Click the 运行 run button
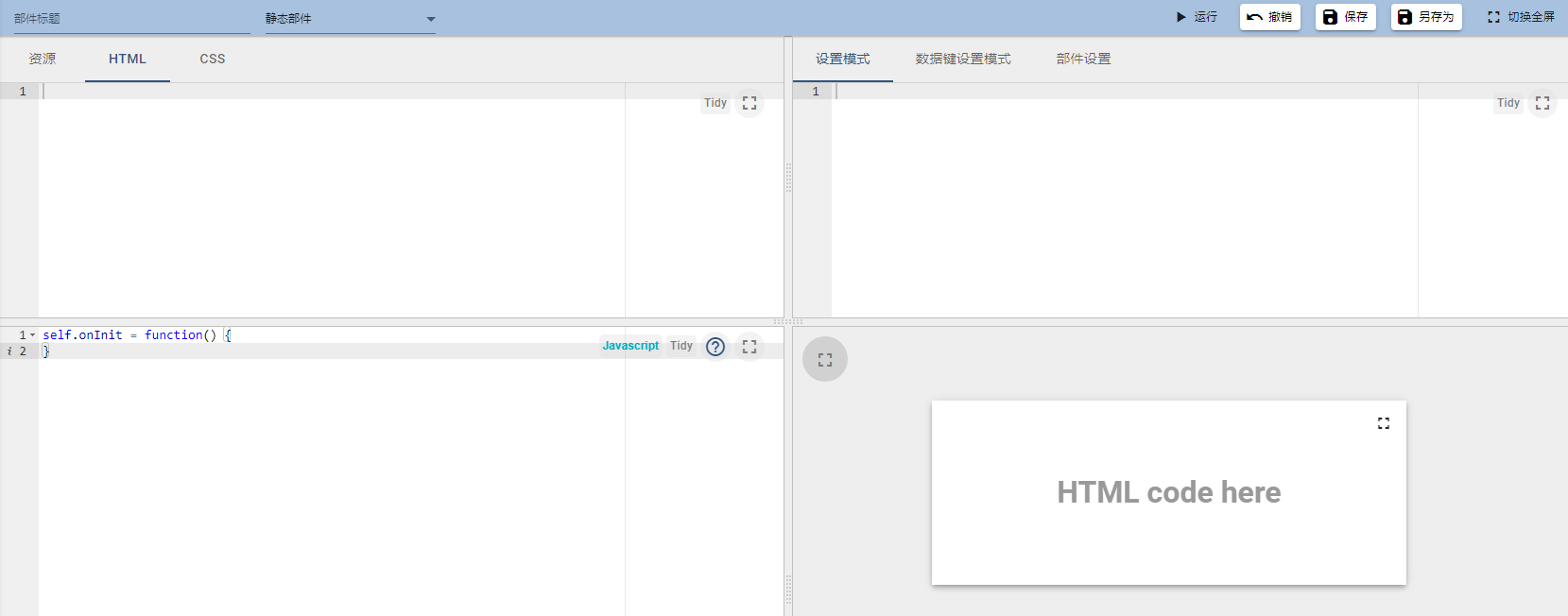This screenshot has width=1568, height=616. (1196, 17)
